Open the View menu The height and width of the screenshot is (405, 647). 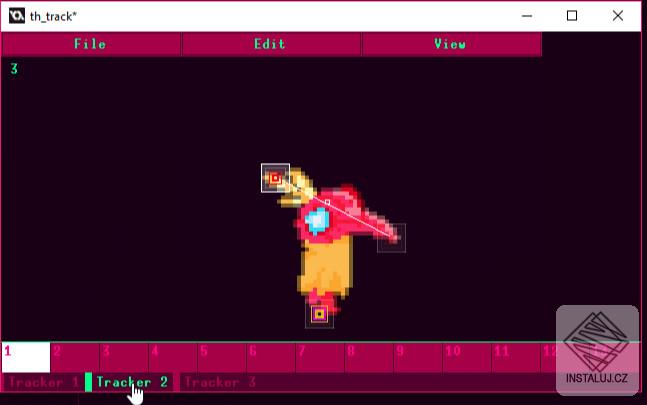pos(451,44)
